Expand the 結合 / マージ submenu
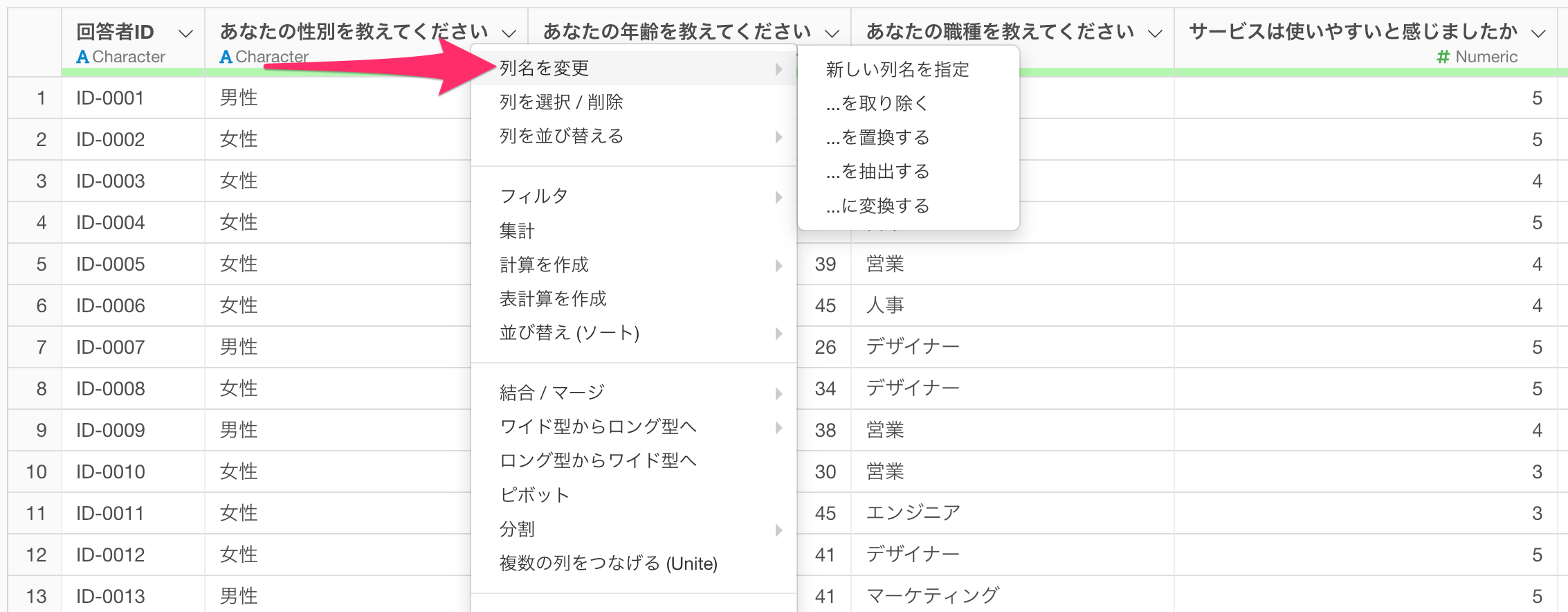The width and height of the screenshot is (1568, 612). [552, 393]
